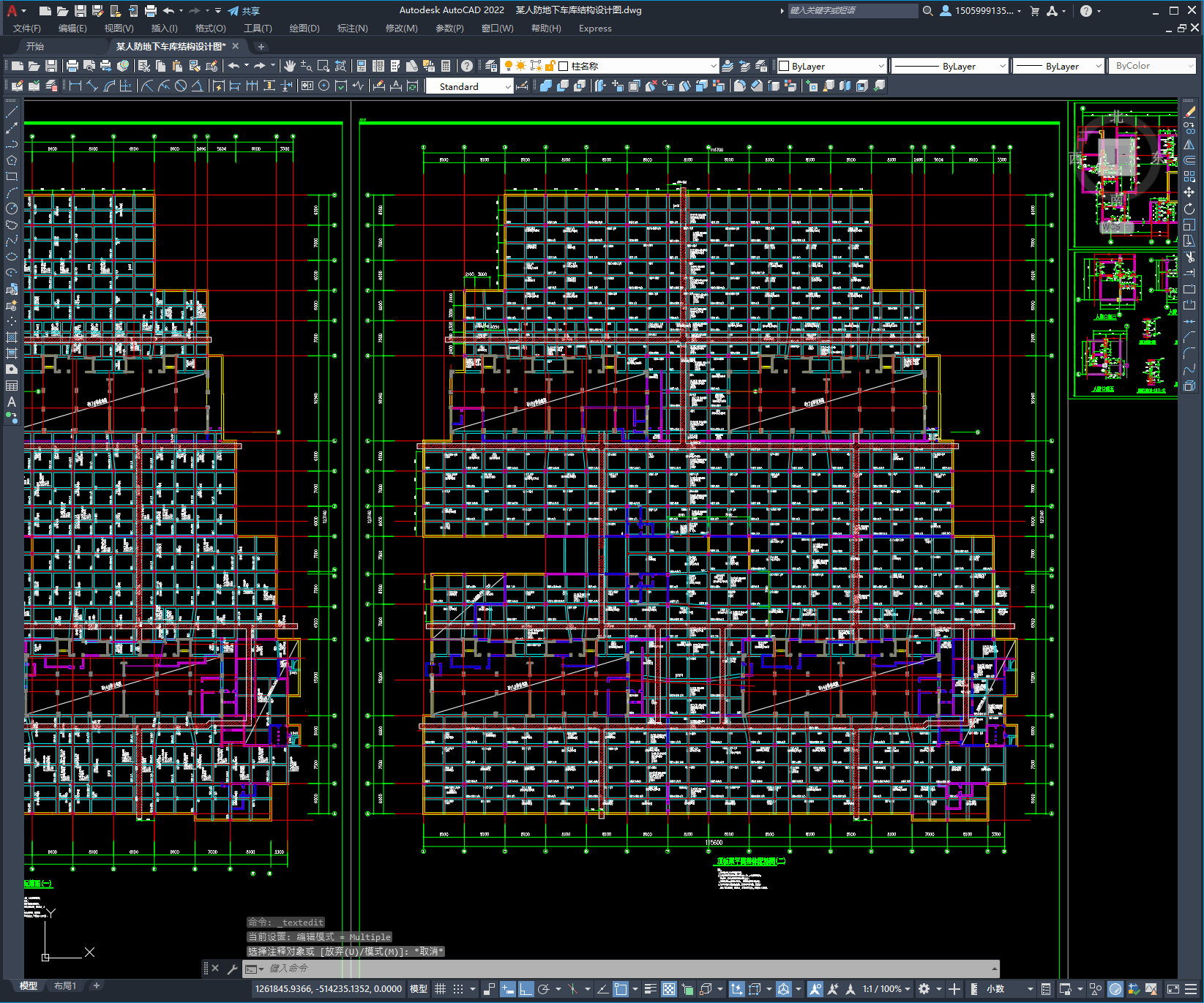The height and width of the screenshot is (1003, 1204).
Task: Click the Rotate tool in modify toolbar
Action: click(1189, 209)
